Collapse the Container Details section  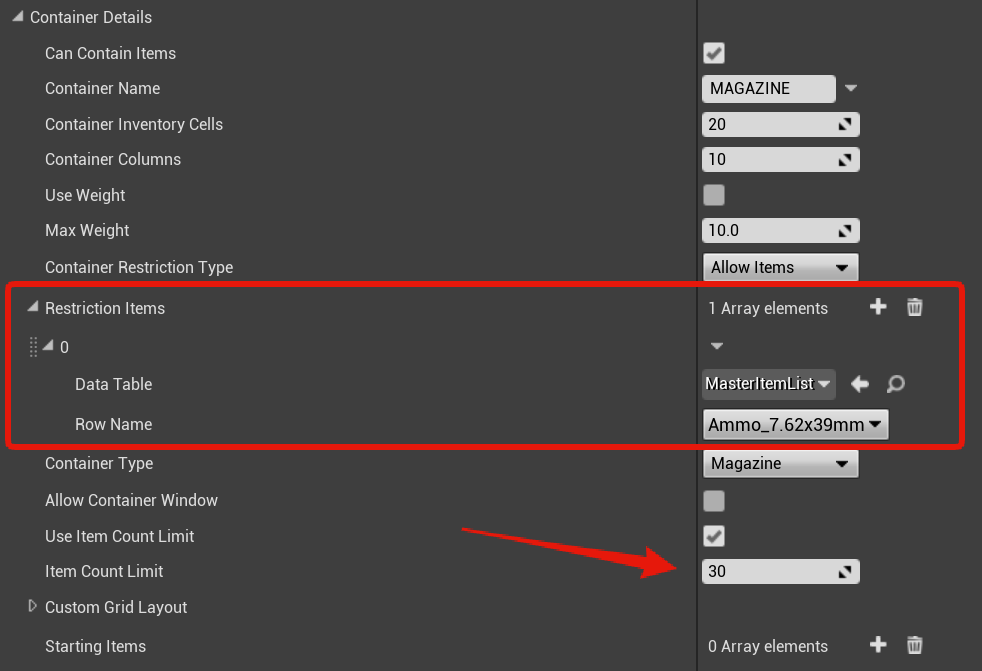click(18, 17)
